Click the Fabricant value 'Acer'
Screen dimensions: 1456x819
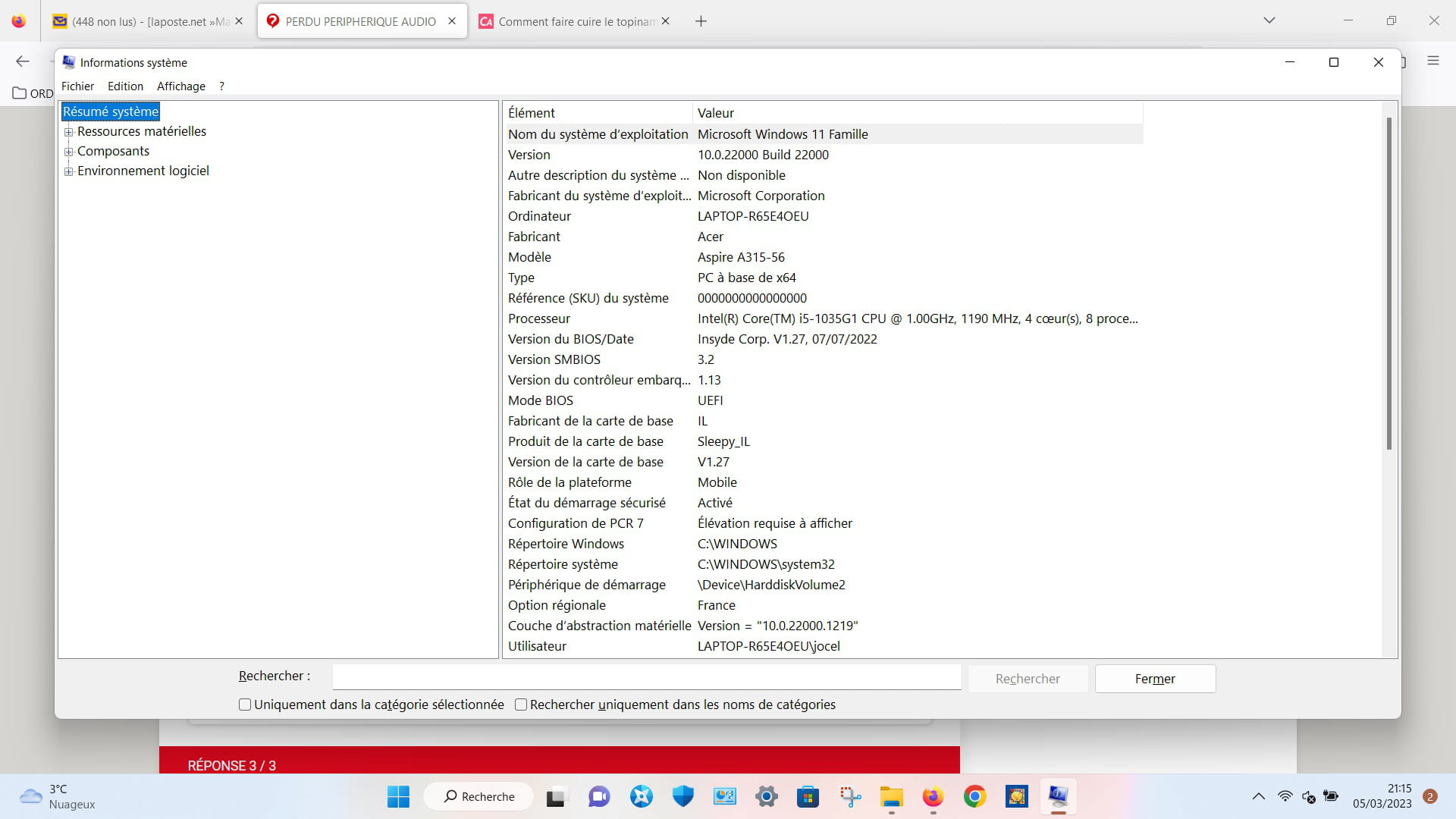711,237
